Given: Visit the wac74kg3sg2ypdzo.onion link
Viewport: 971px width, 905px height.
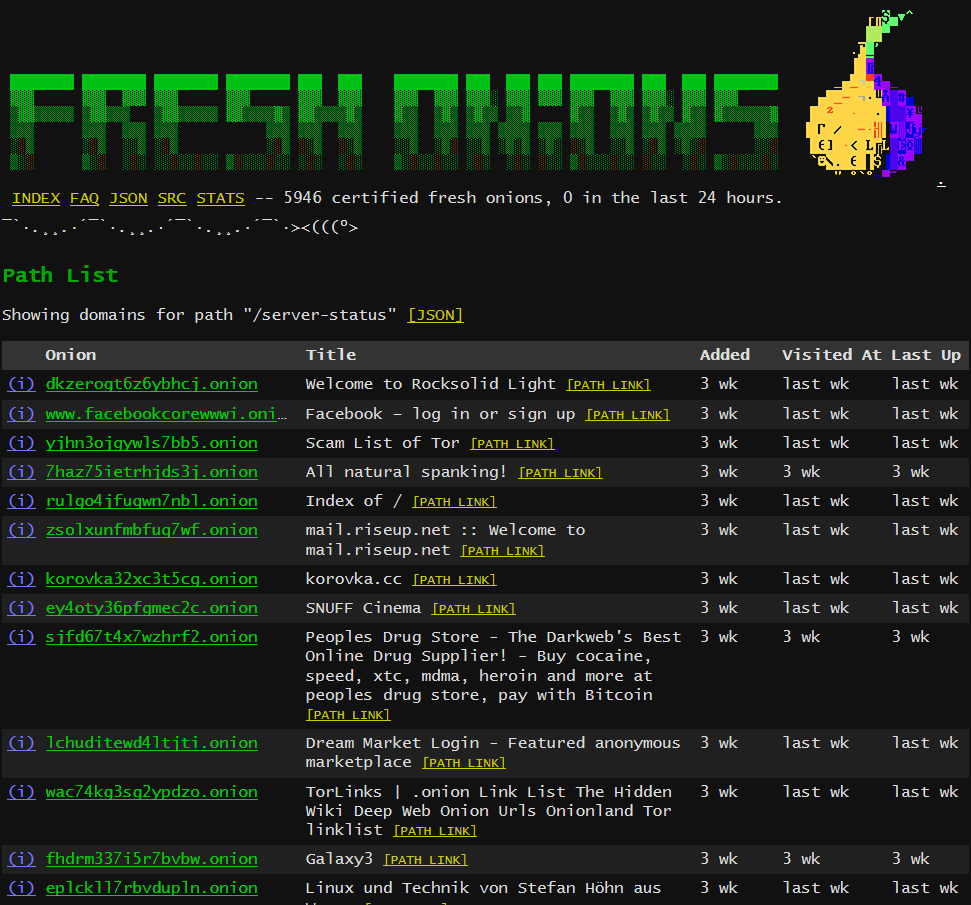Looking at the screenshot, I should coord(152,792).
